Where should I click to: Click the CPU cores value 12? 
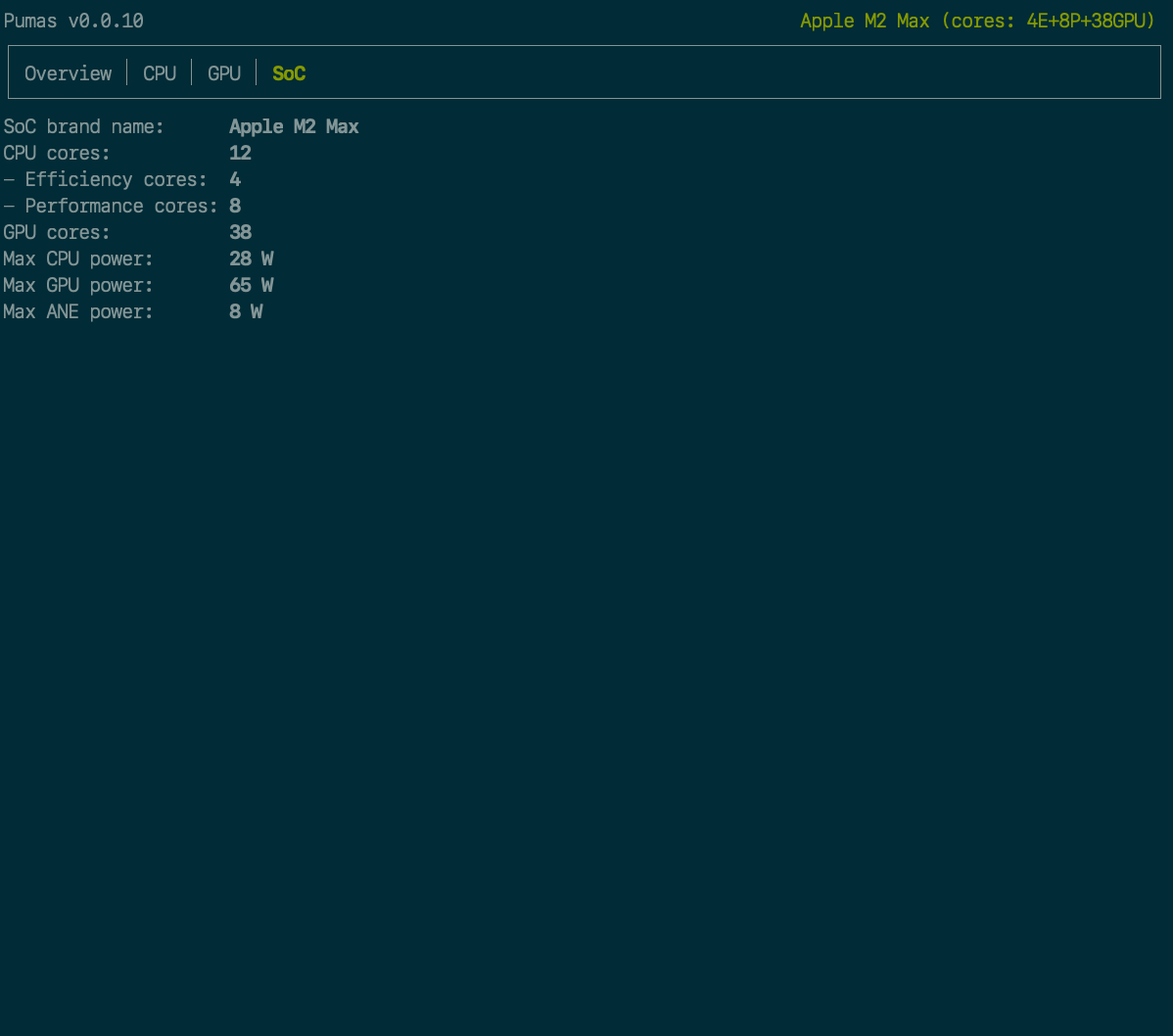pyautogui.click(x=240, y=153)
